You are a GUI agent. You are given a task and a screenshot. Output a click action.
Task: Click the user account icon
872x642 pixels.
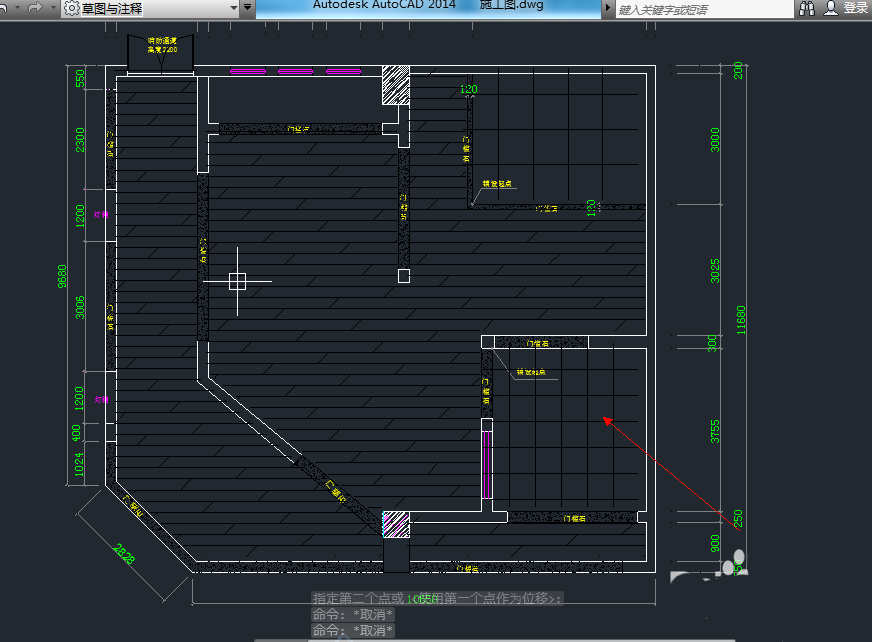click(x=831, y=8)
